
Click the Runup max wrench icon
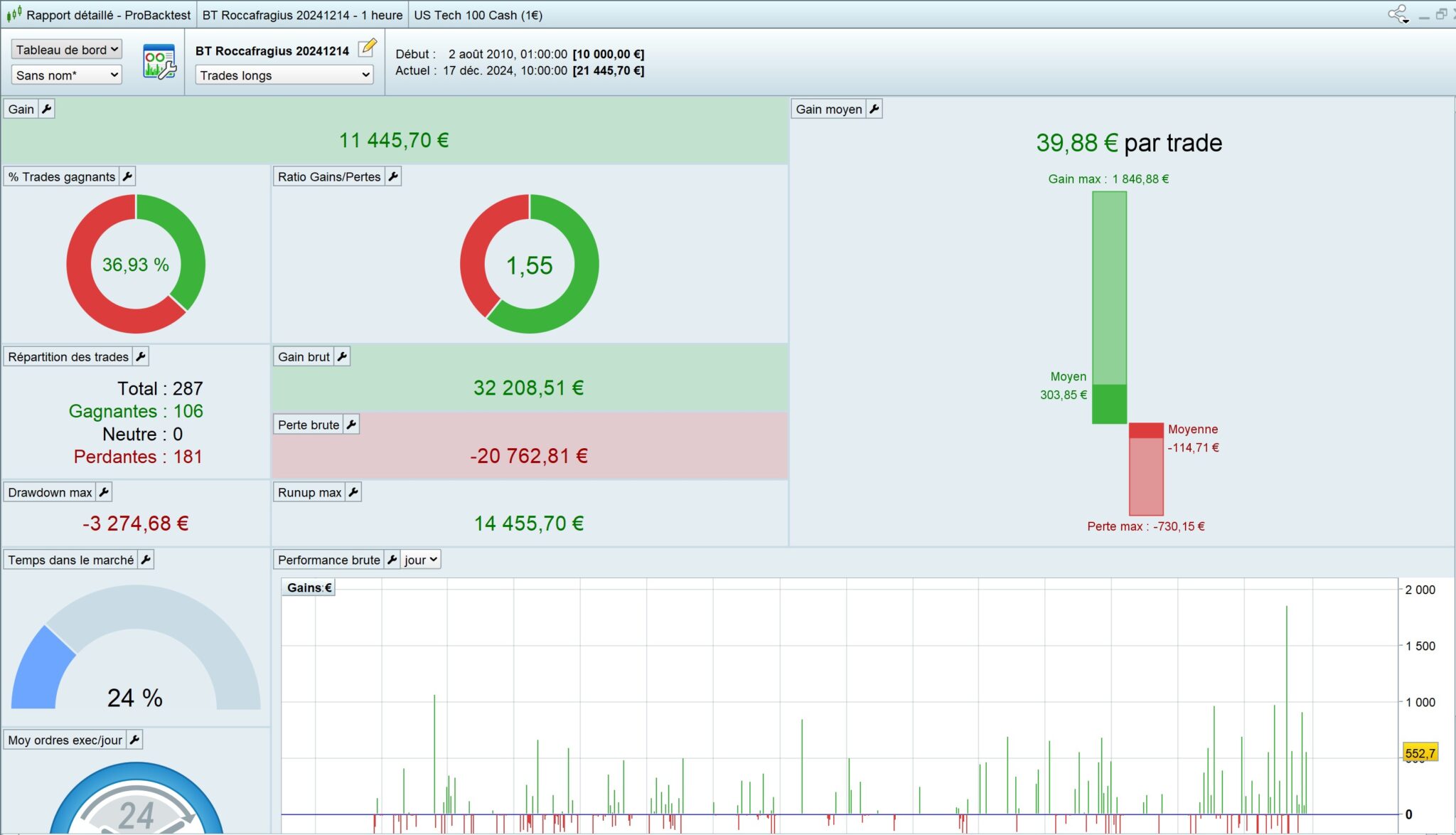click(x=353, y=492)
